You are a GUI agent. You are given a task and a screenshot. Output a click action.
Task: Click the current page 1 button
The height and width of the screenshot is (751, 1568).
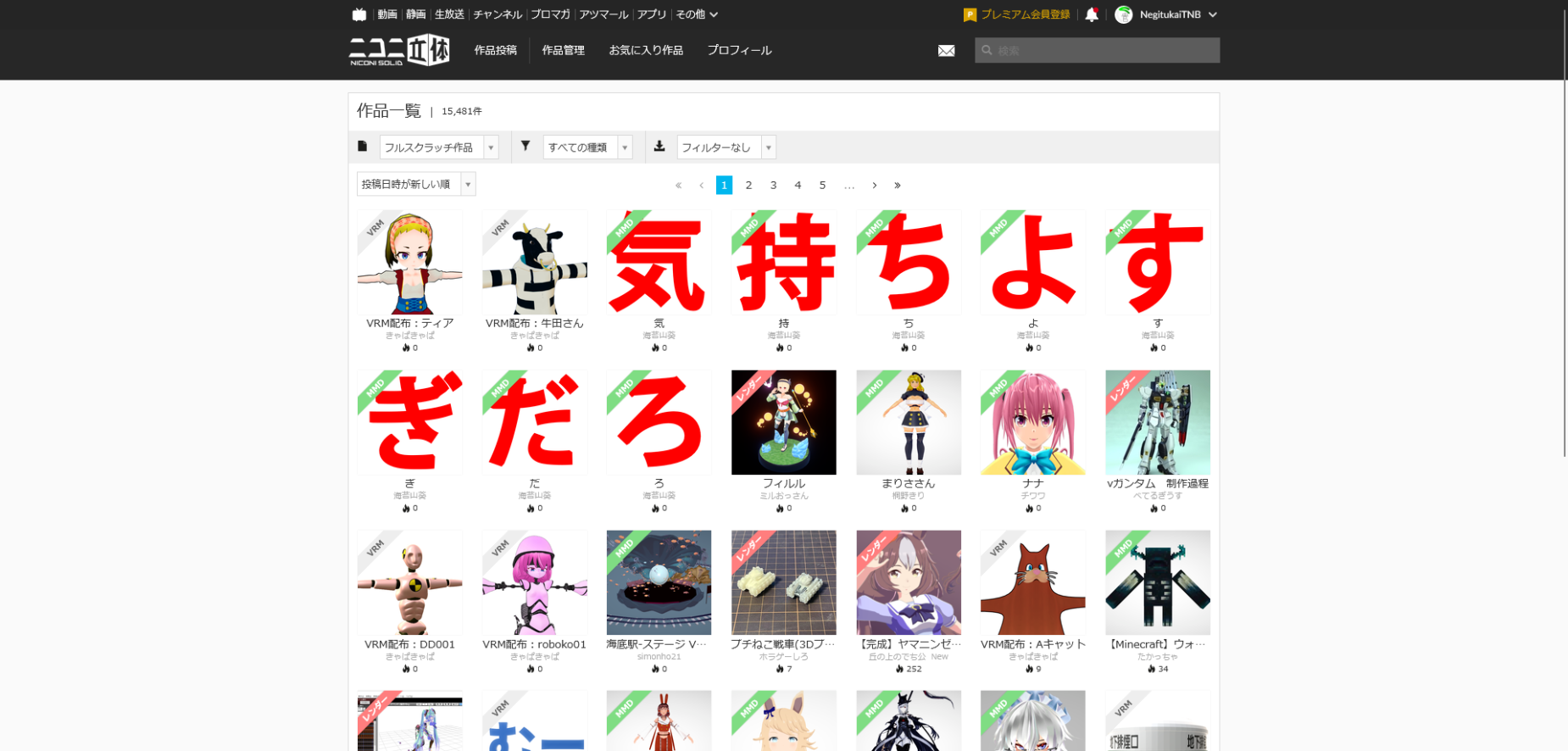724,185
